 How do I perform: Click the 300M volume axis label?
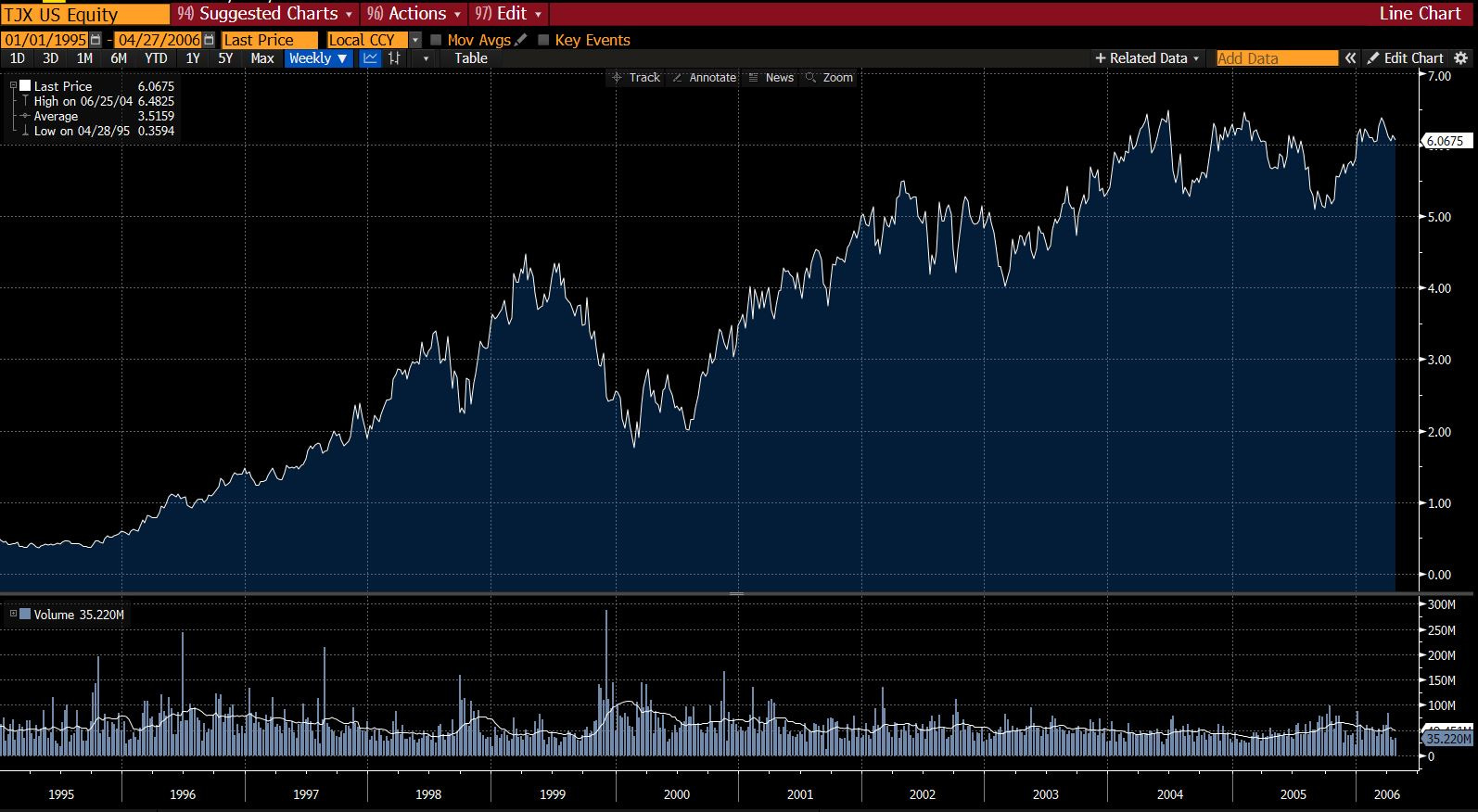click(1441, 604)
